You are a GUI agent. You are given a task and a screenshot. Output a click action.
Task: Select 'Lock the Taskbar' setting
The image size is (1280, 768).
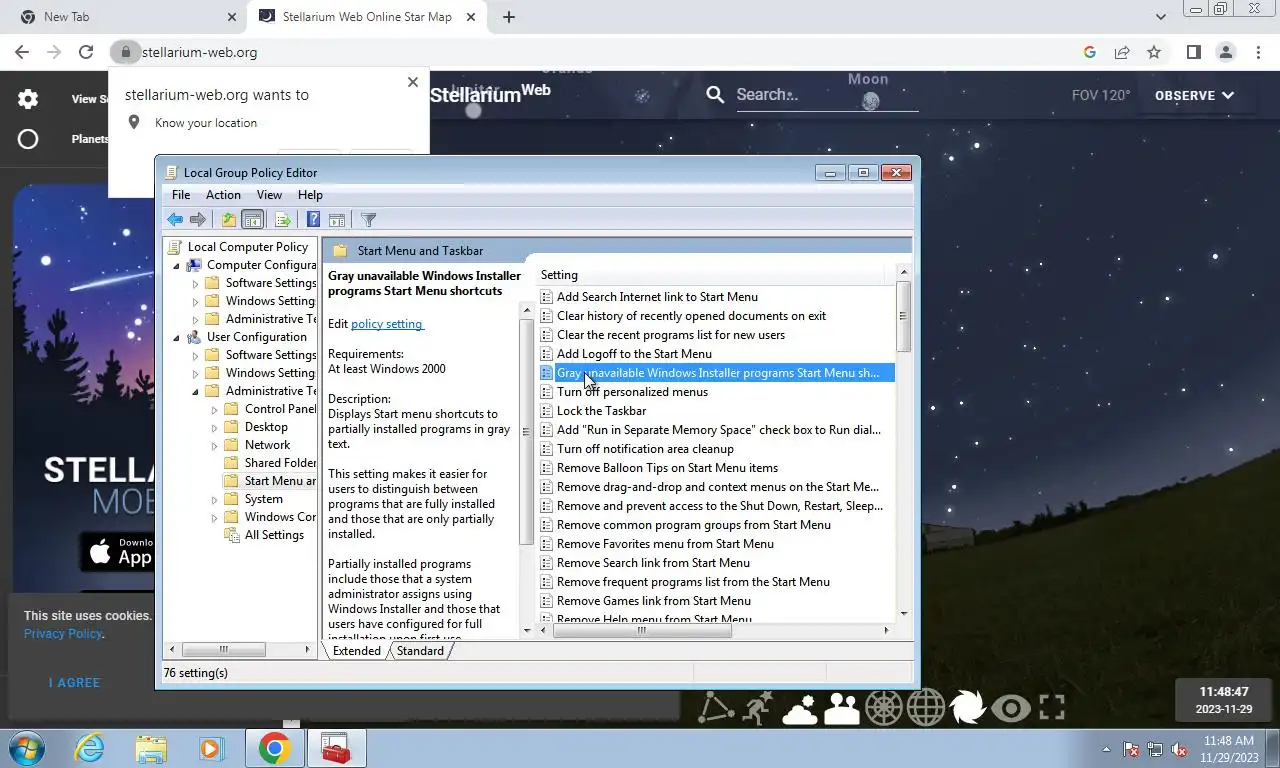[x=601, y=411]
